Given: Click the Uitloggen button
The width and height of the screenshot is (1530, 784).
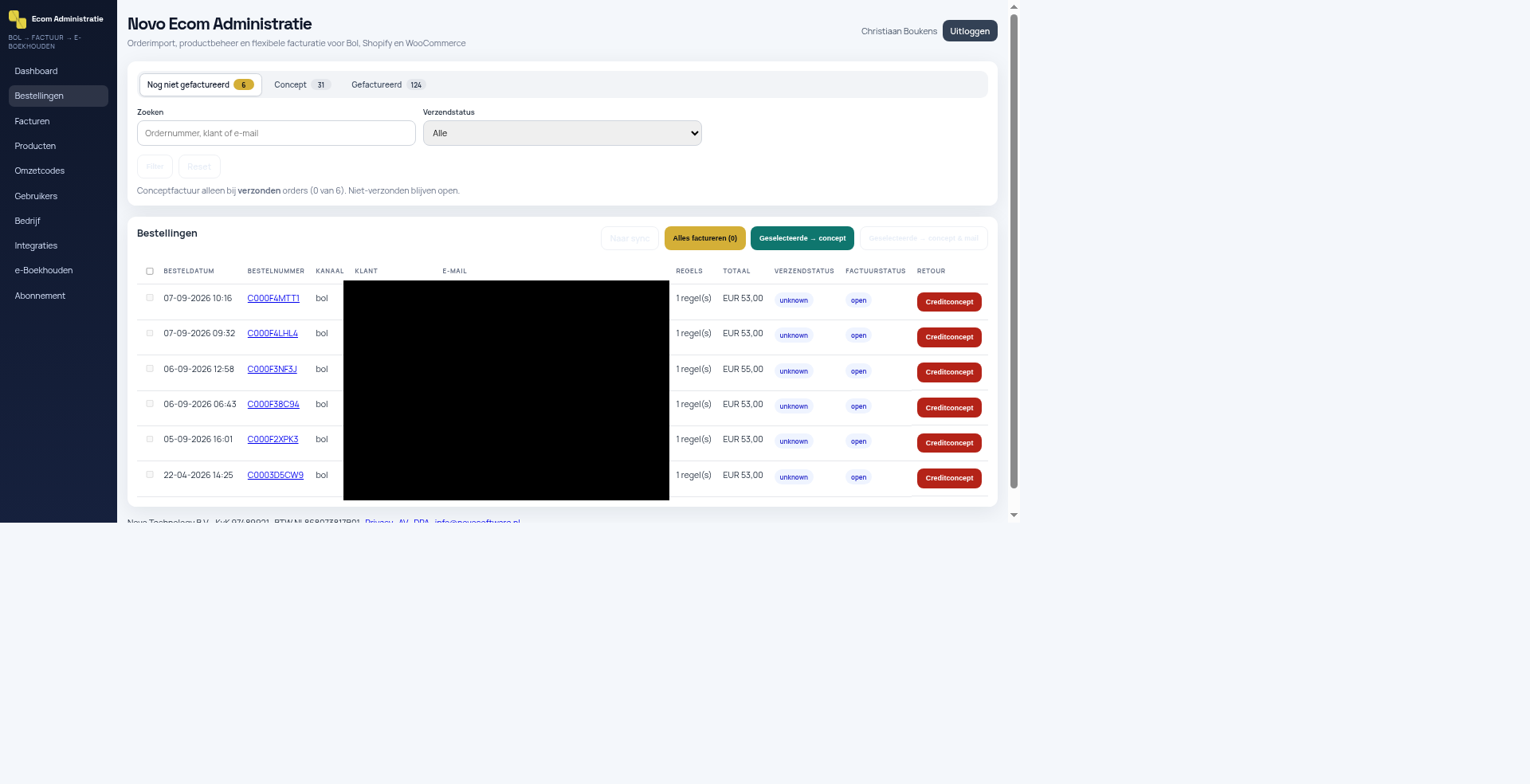Looking at the screenshot, I should pyautogui.click(x=970, y=31).
